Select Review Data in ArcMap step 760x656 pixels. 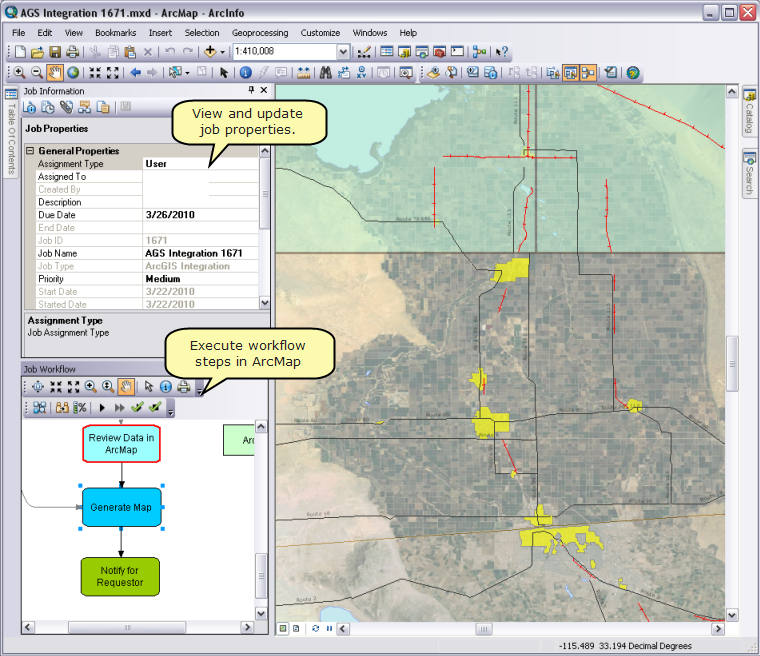coord(121,444)
